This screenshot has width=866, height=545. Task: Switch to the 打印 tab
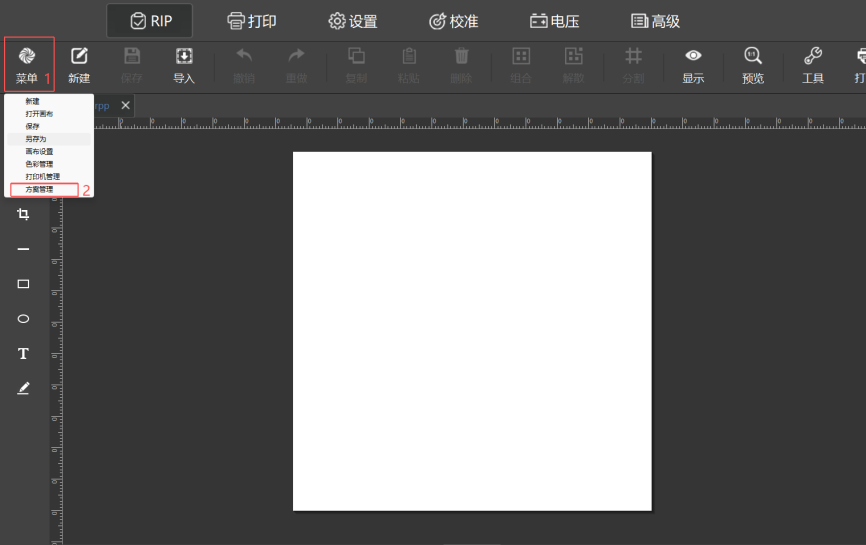pos(252,22)
